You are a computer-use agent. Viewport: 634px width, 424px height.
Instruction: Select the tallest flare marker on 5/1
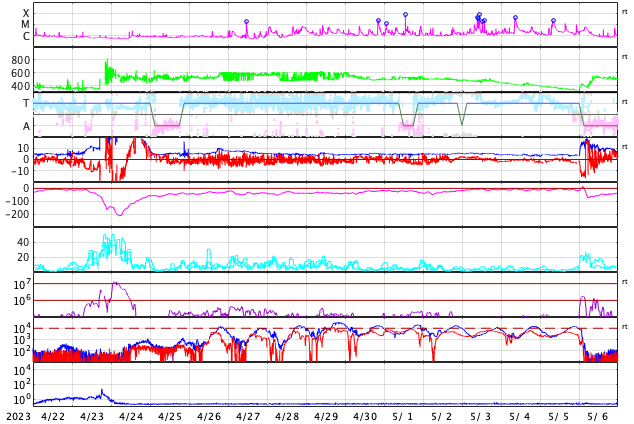click(405, 15)
